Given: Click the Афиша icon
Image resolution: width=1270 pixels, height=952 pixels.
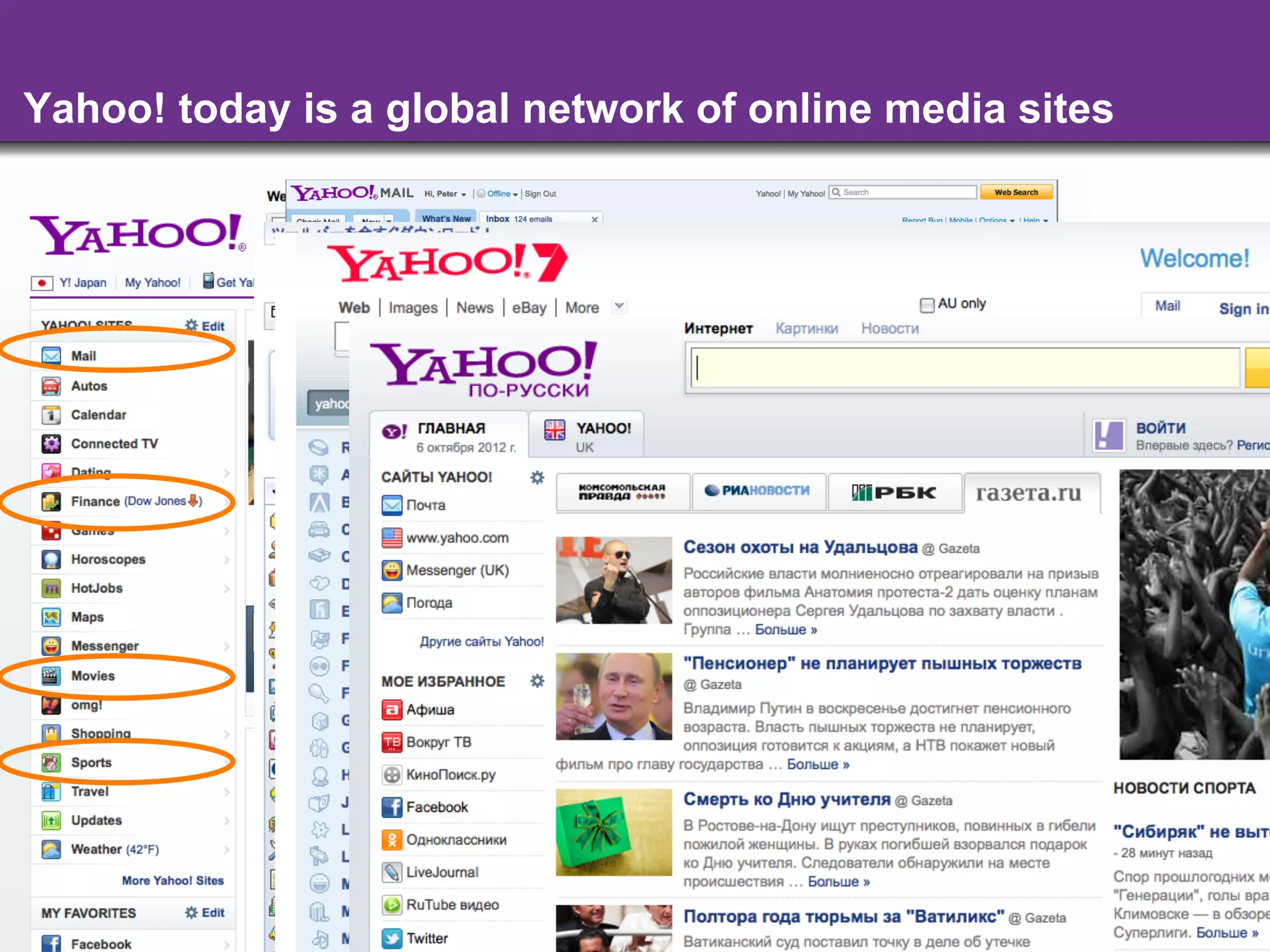Looking at the screenshot, I should [x=392, y=710].
